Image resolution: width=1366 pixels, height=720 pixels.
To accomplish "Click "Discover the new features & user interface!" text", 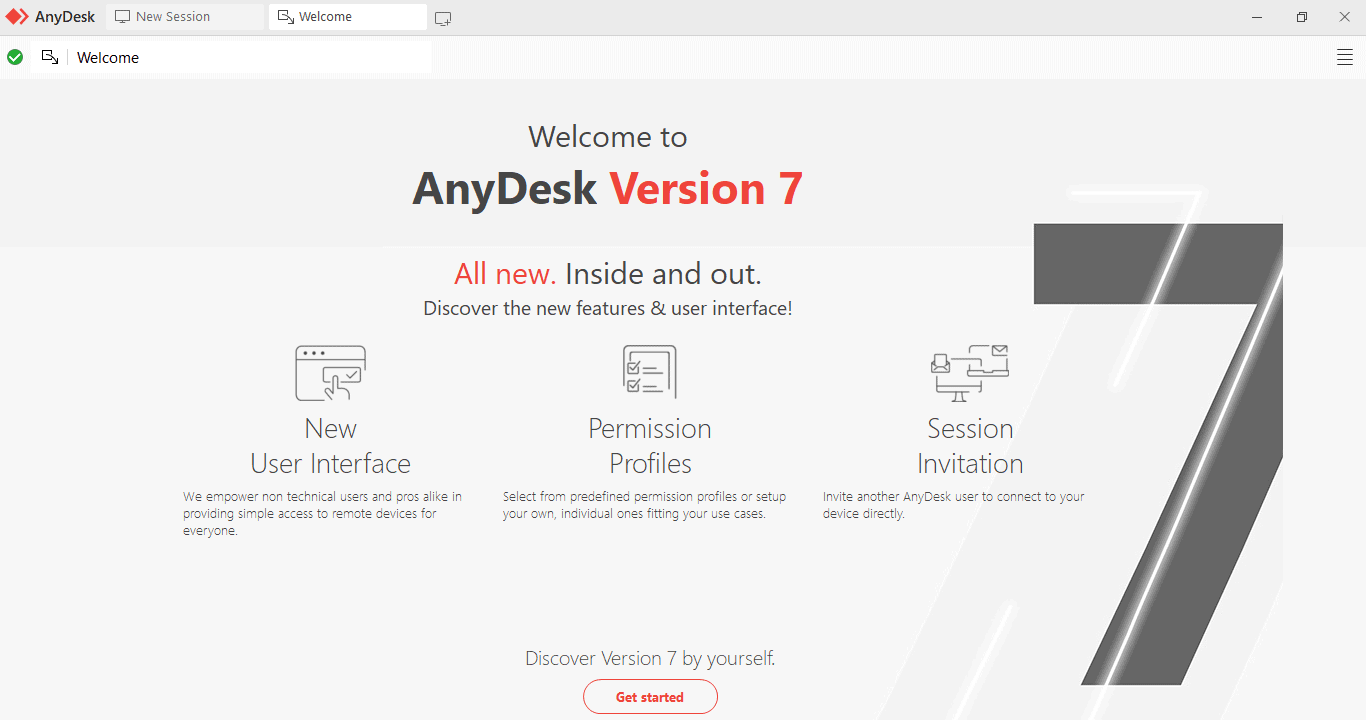I will pyautogui.click(x=608, y=309).
